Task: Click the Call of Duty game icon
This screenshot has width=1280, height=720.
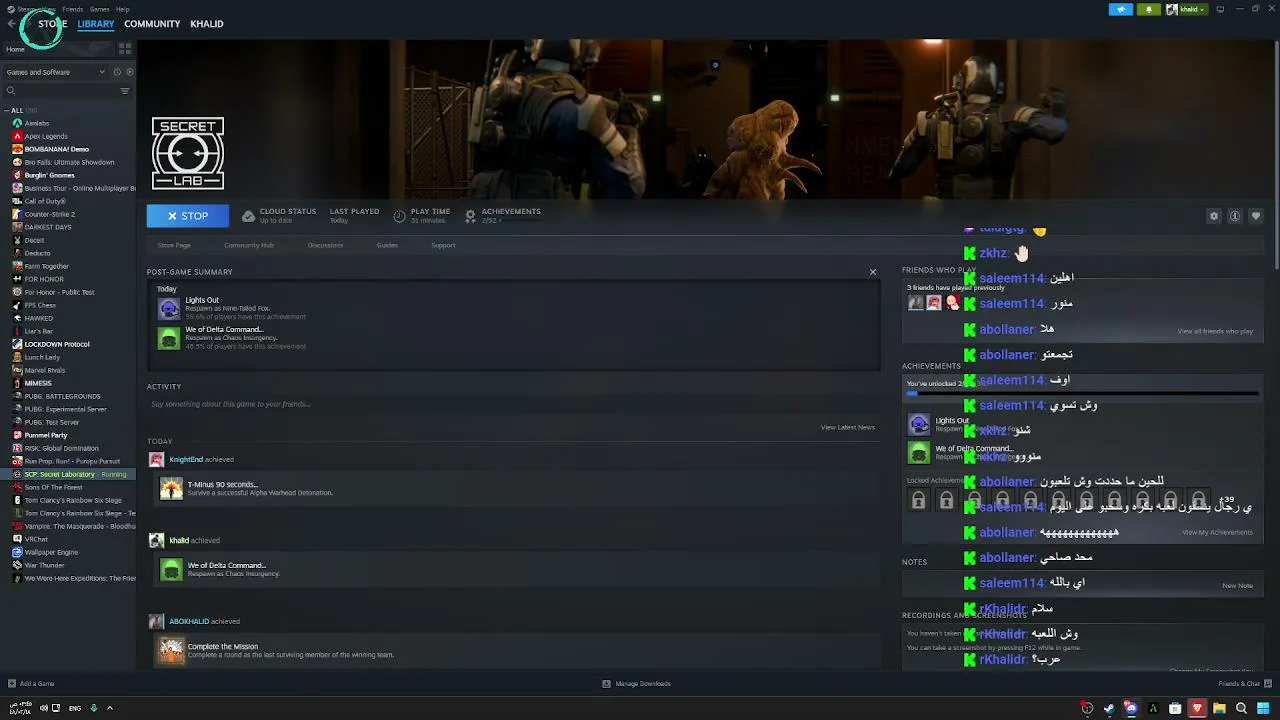Action: 17,201
